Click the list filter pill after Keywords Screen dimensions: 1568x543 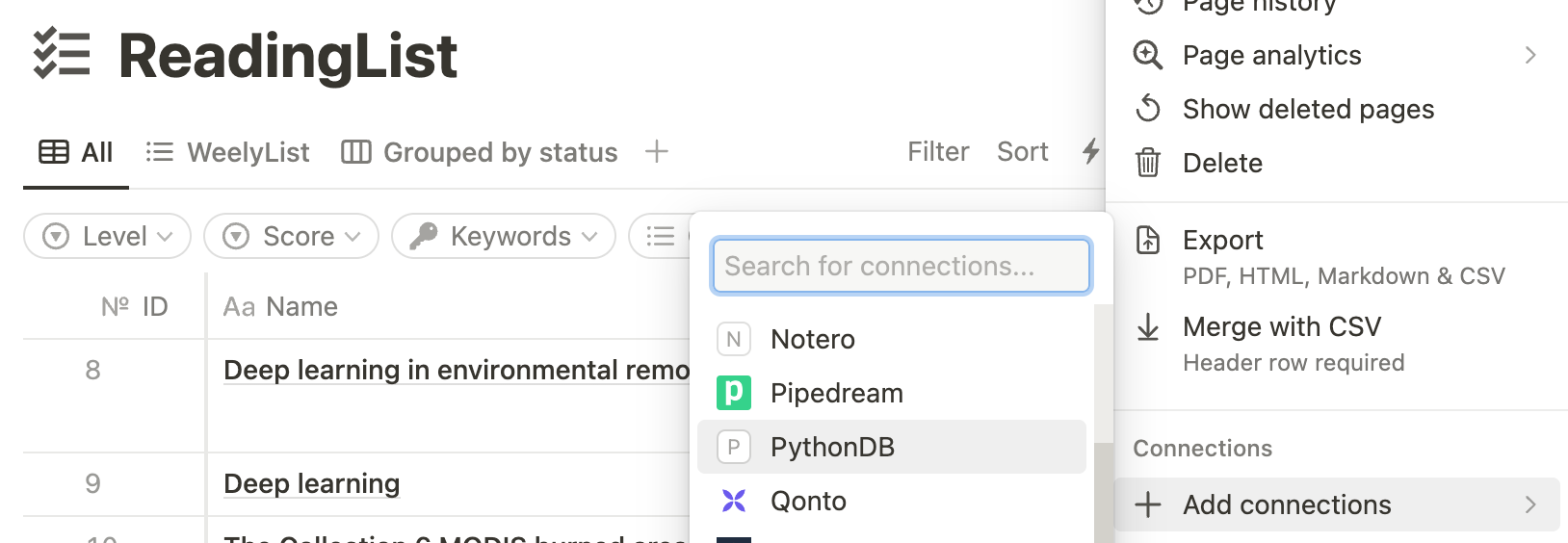pyautogui.click(x=661, y=236)
